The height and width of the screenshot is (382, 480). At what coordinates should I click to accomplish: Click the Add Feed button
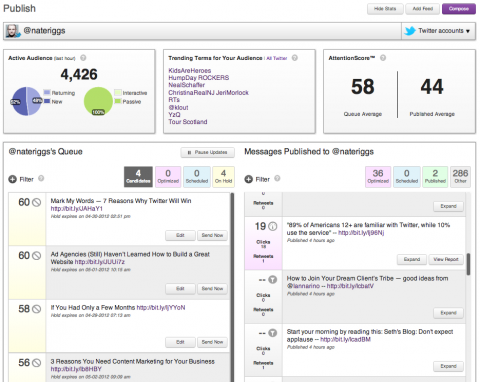click(423, 9)
